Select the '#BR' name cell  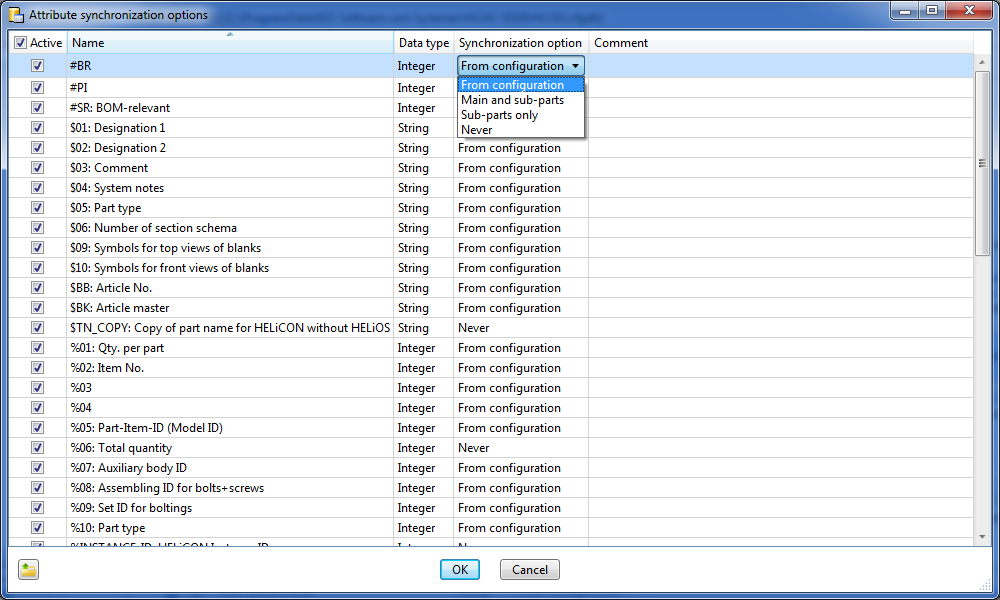[x=230, y=66]
